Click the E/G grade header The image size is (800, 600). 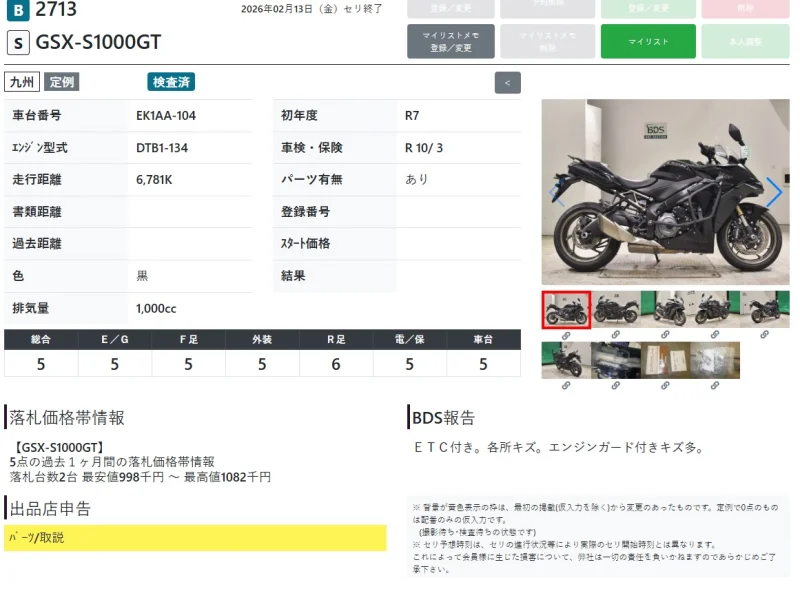(115, 339)
